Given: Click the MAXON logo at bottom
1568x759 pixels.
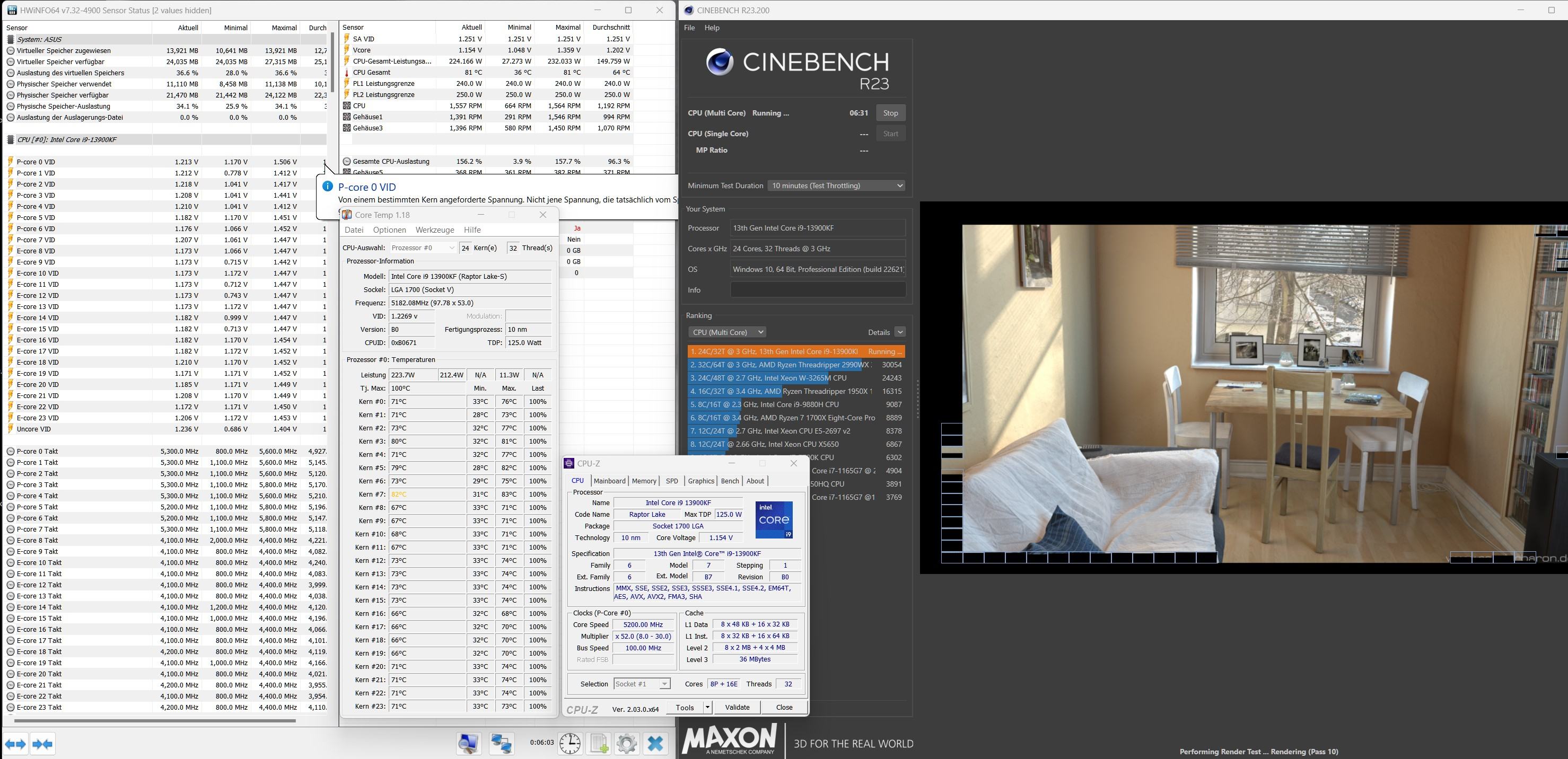Looking at the screenshot, I should pos(729,739).
